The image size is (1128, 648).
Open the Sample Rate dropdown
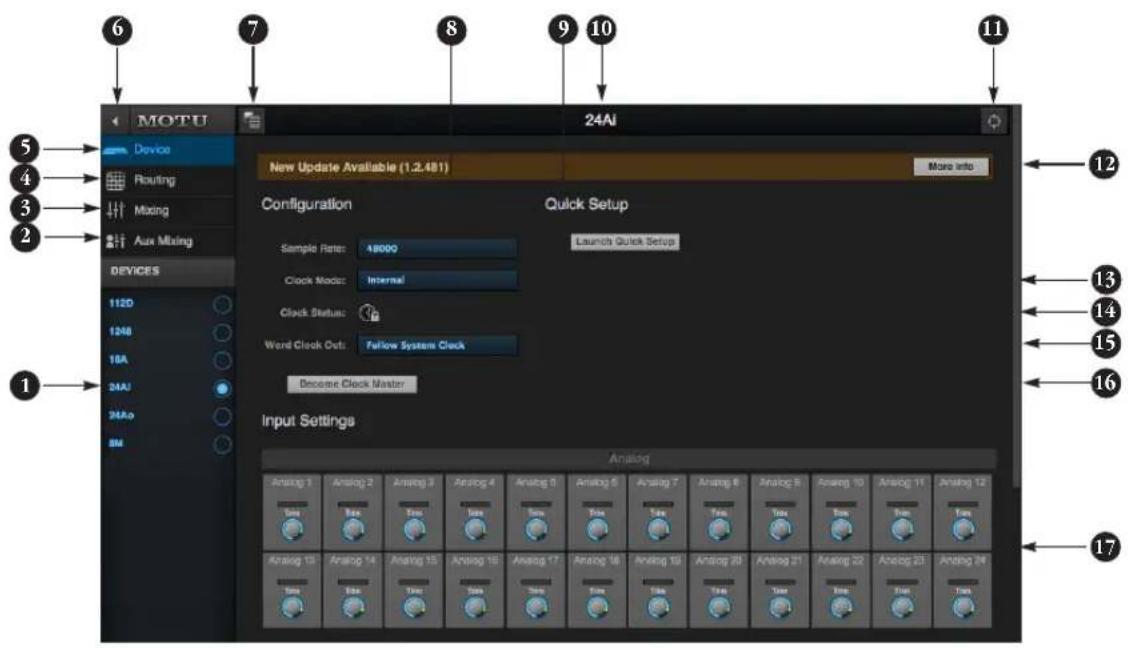(x=437, y=248)
